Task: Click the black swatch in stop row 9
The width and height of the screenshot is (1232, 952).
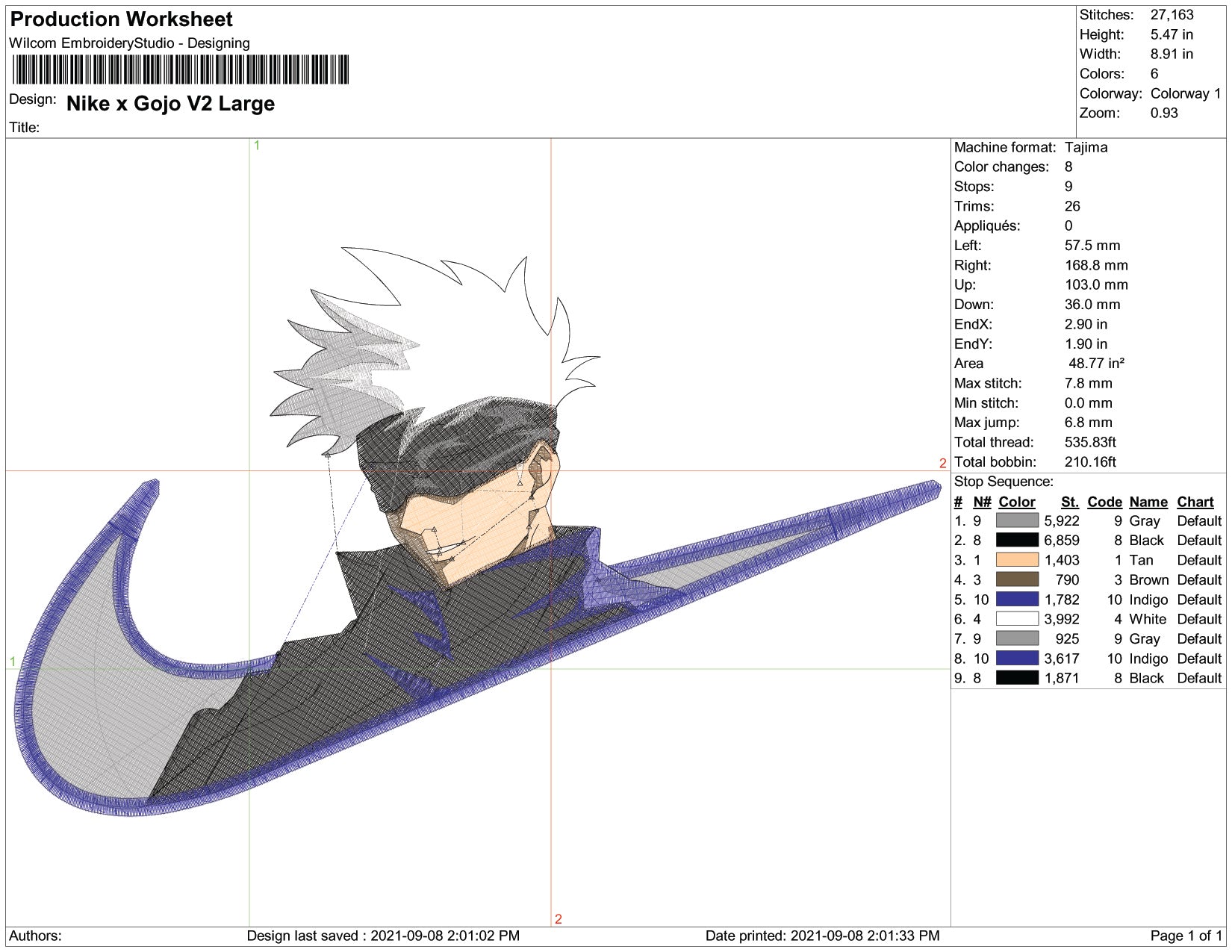Action: pos(1017,678)
